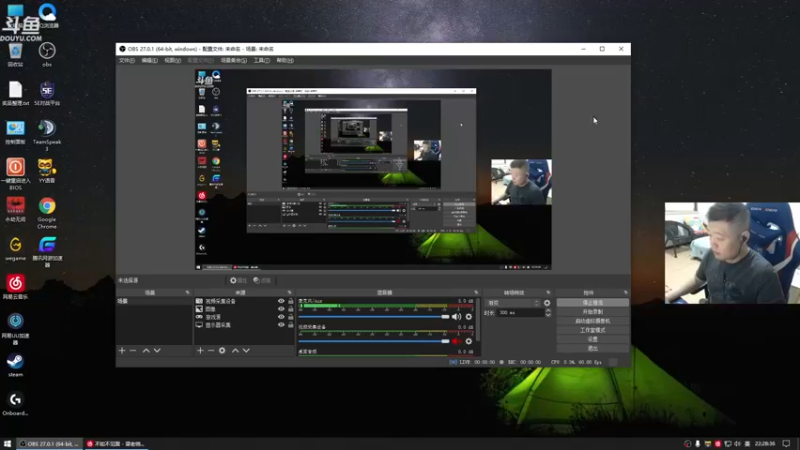
Task: Toggle lock for 游戏源 source
Action: 290,317
